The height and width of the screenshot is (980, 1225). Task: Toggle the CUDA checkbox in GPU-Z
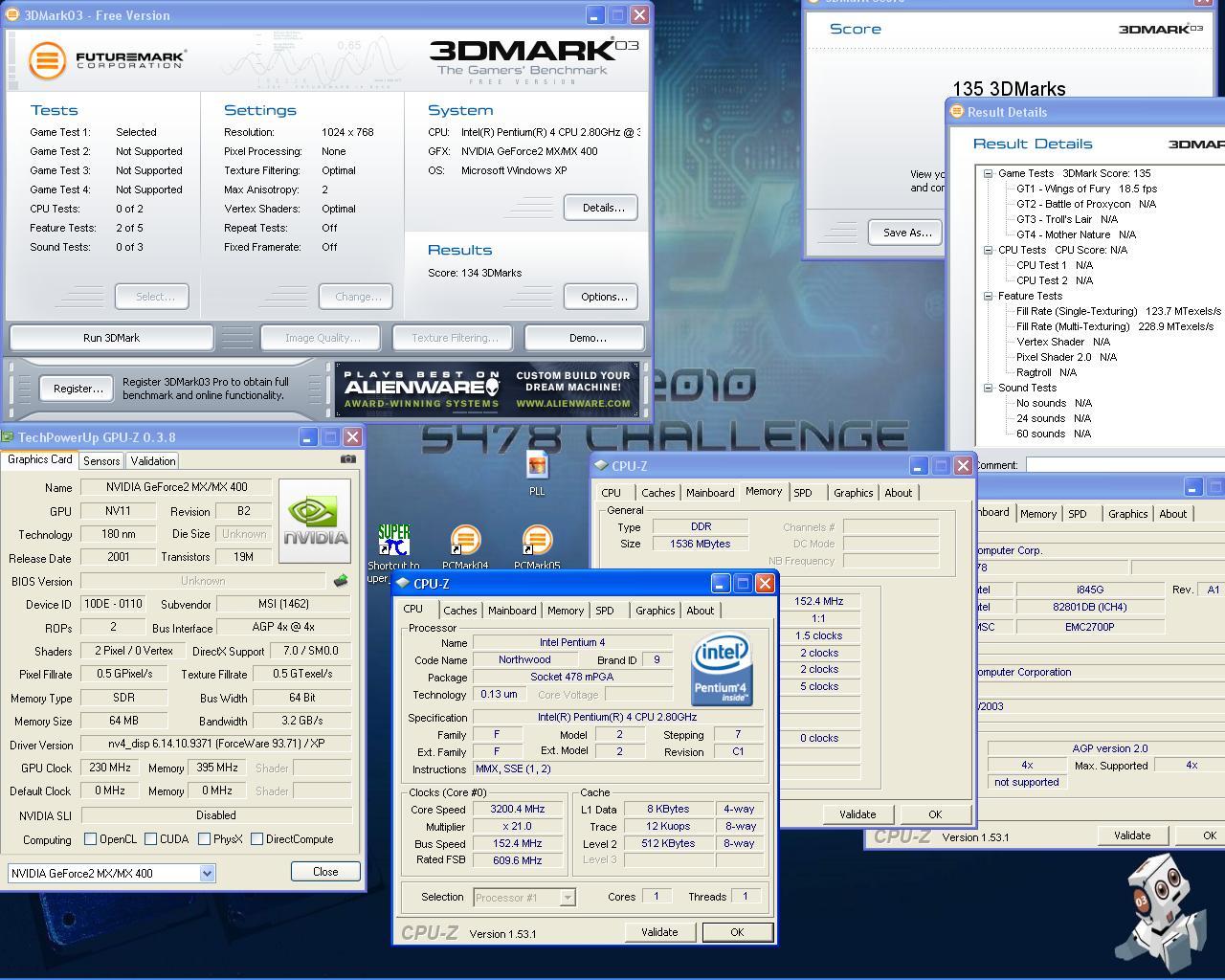click(x=150, y=839)
